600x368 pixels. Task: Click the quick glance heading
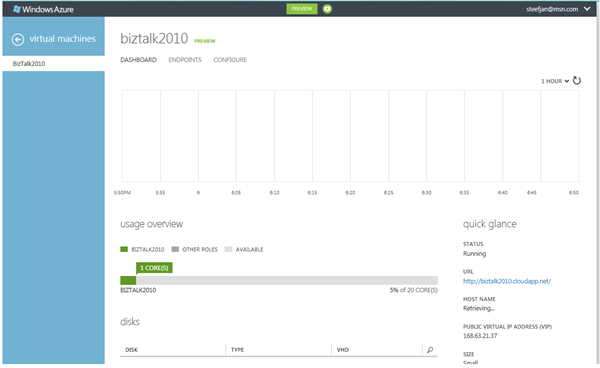coord(489,224)
